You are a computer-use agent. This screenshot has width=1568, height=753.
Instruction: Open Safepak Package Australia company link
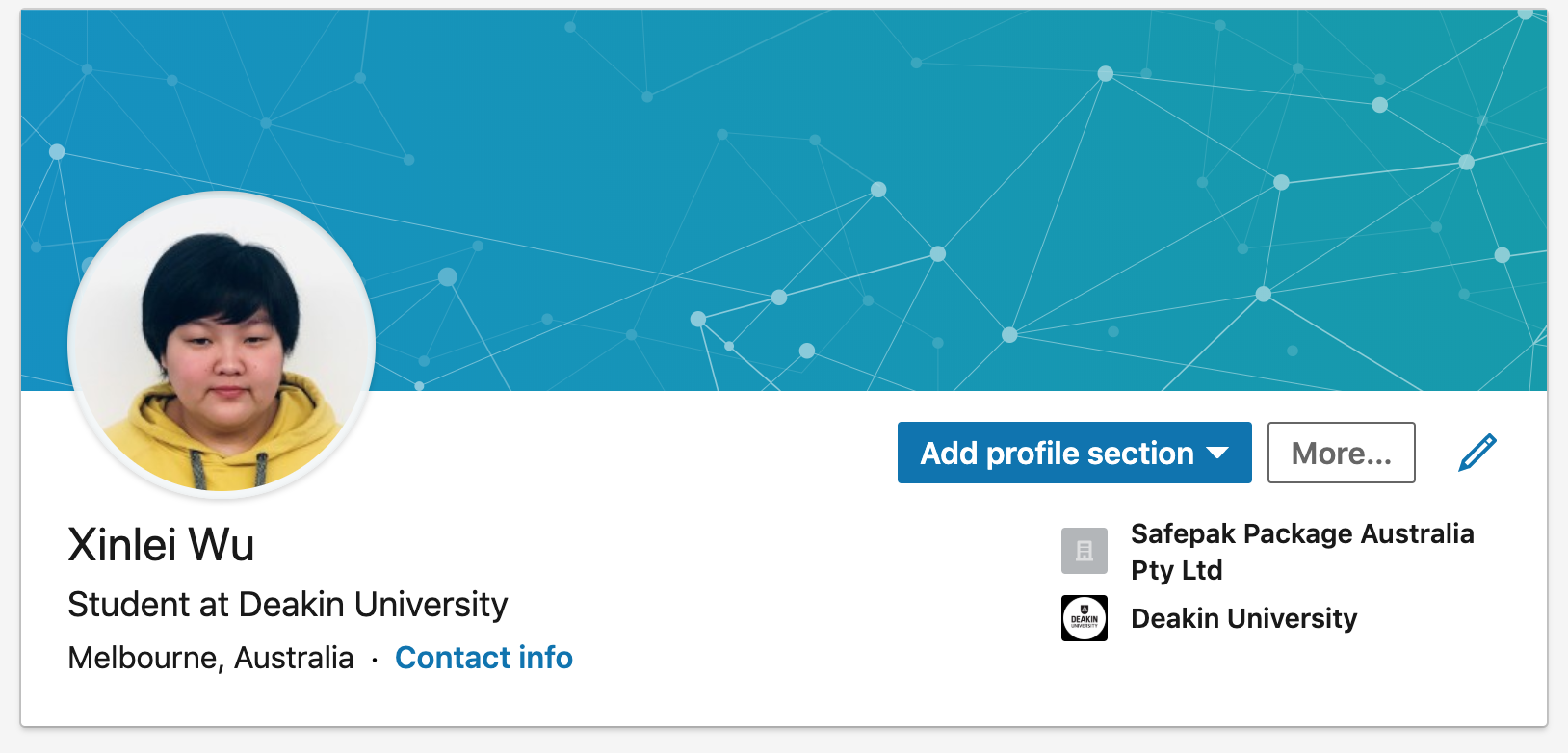click(1302, 534)
